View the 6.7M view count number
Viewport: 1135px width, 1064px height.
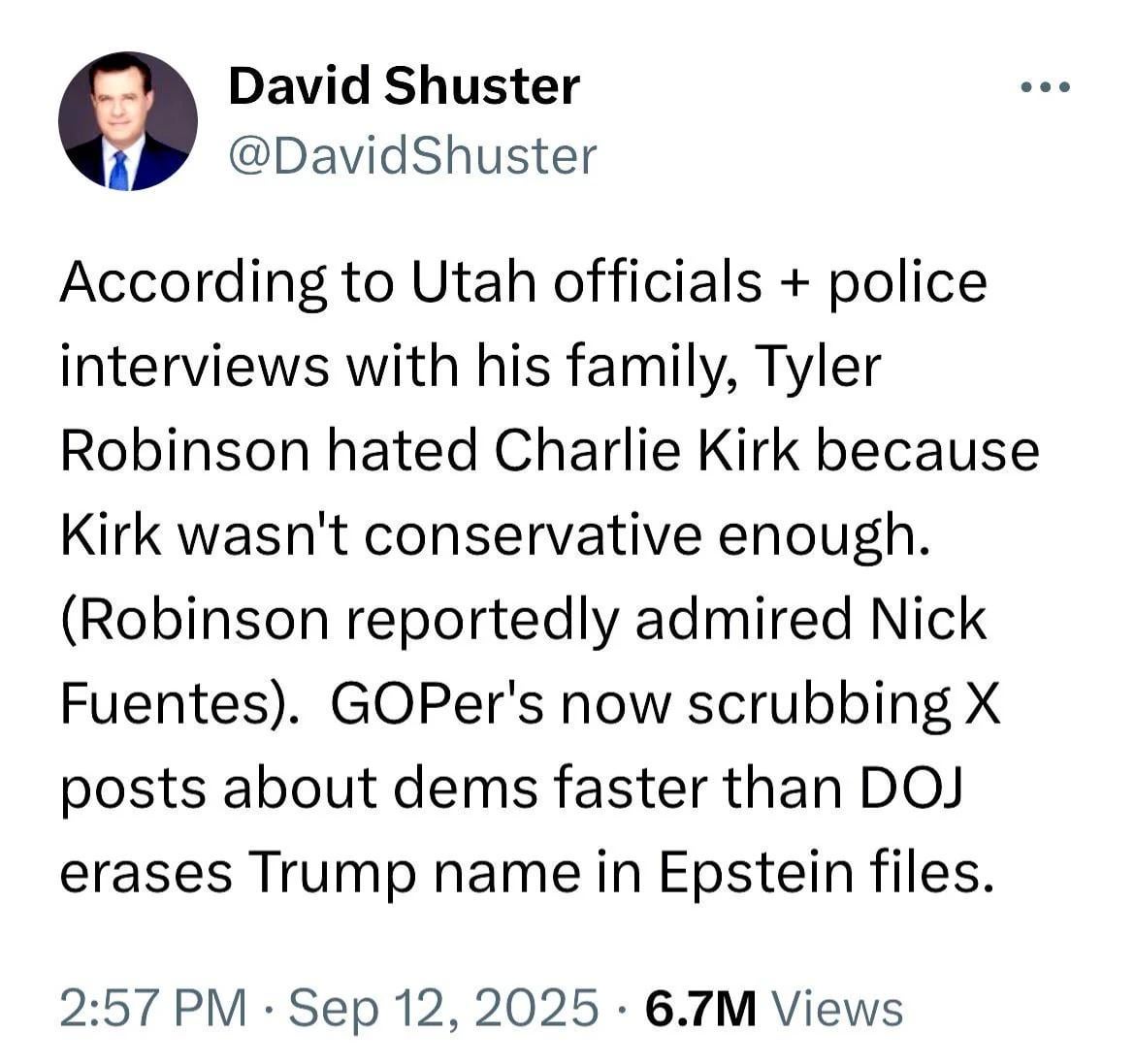700,1007
